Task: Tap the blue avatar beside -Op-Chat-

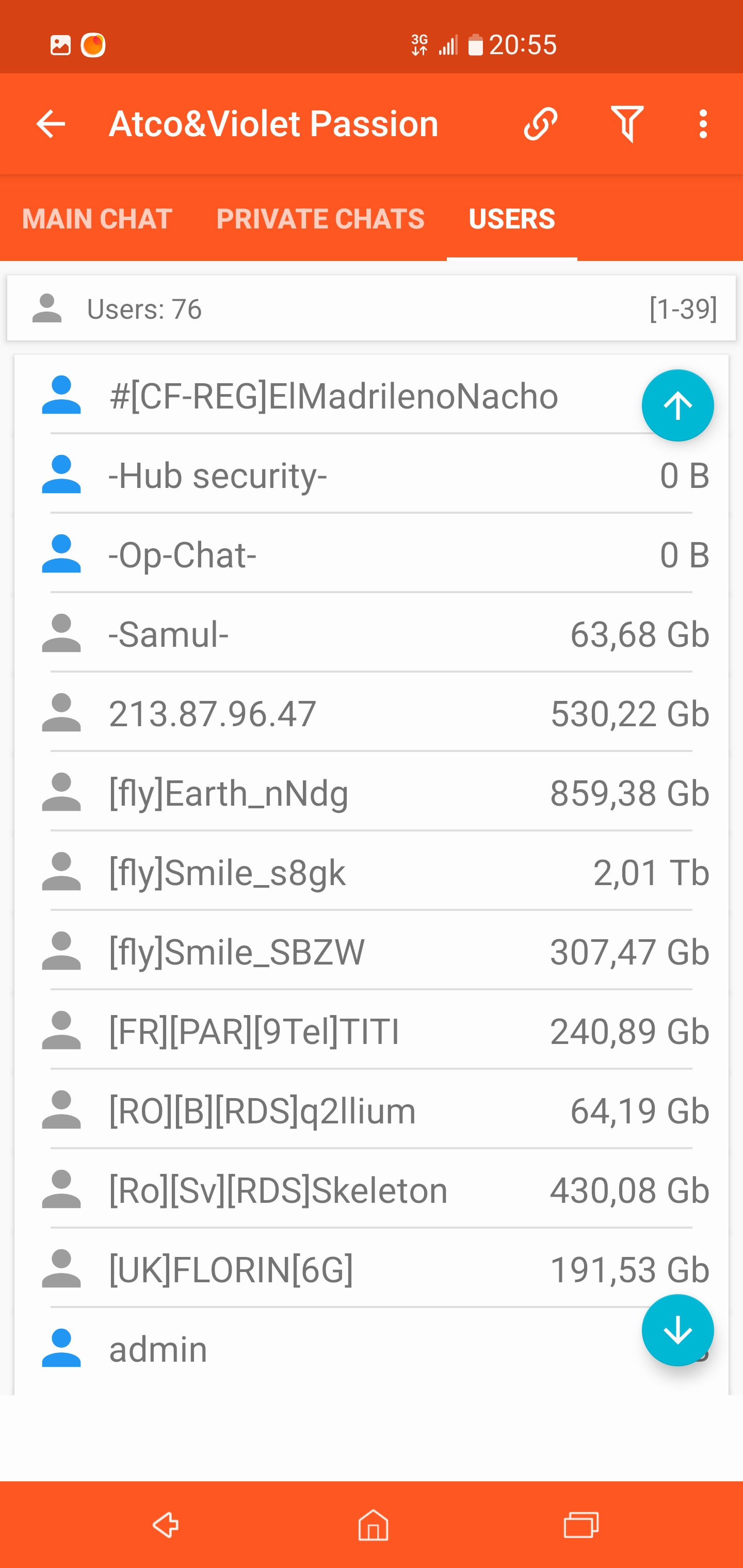Action: tap(61, 554)
